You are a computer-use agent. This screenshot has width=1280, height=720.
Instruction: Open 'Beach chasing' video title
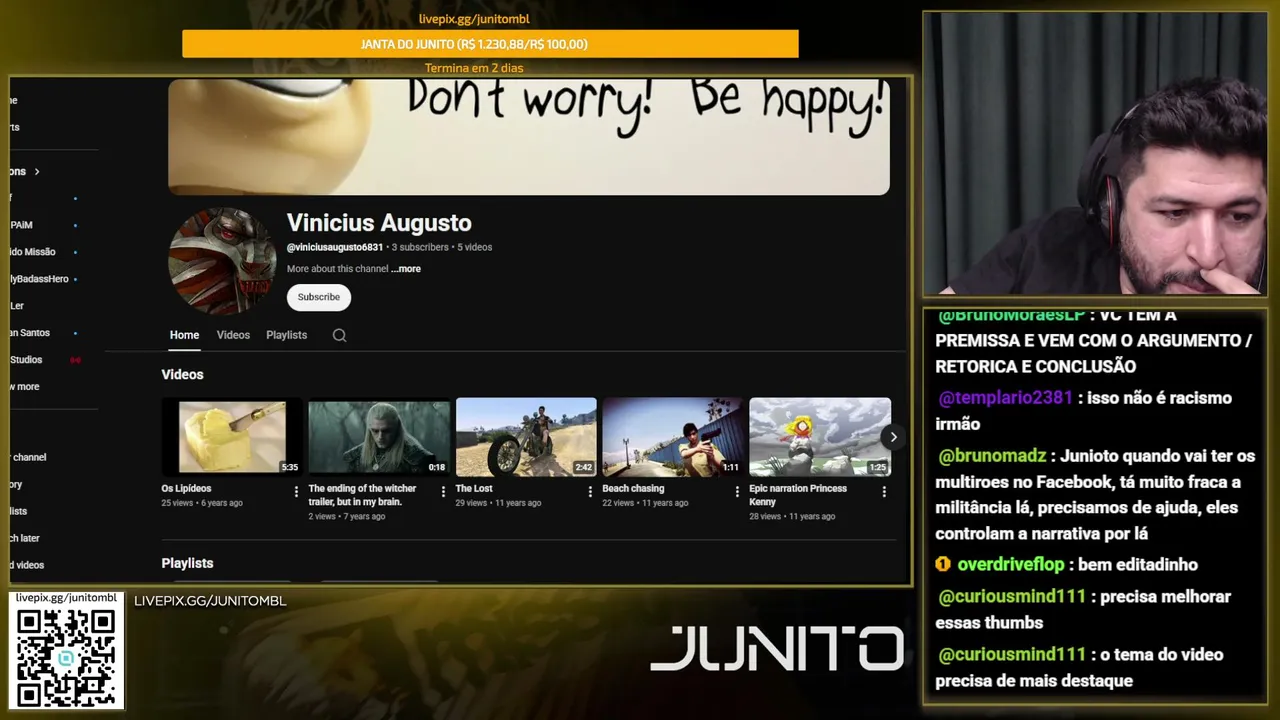[633, 489]
